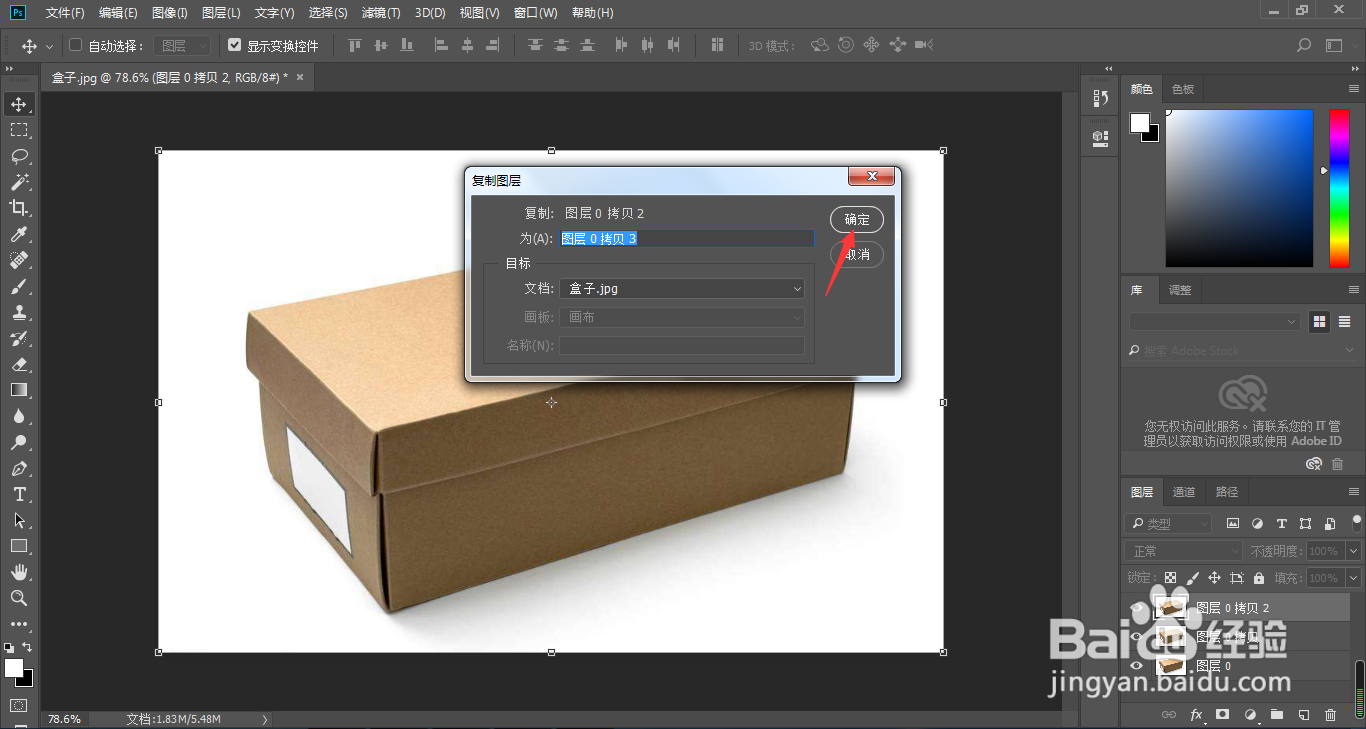Close the 盒子.jpg document tab
Viewport: 1366px width, 729px height.
pos(299,76)
